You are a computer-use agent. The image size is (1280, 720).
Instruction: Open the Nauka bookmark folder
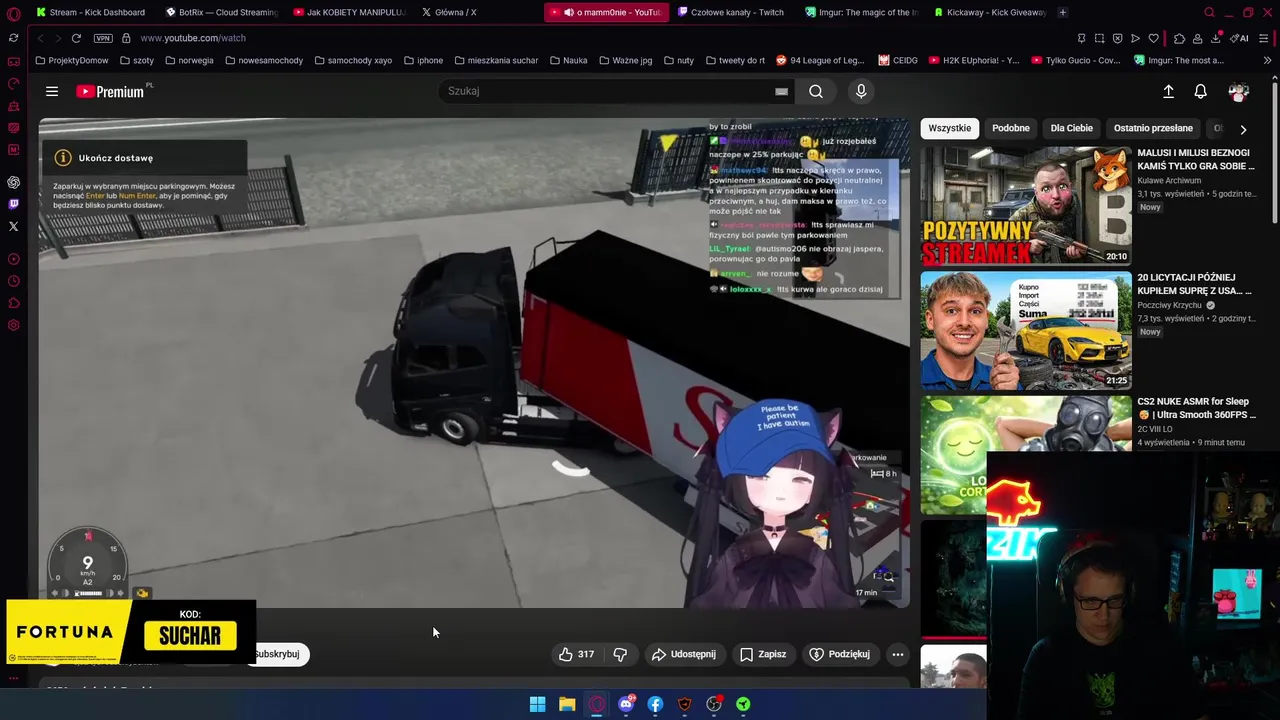(568, 60)
